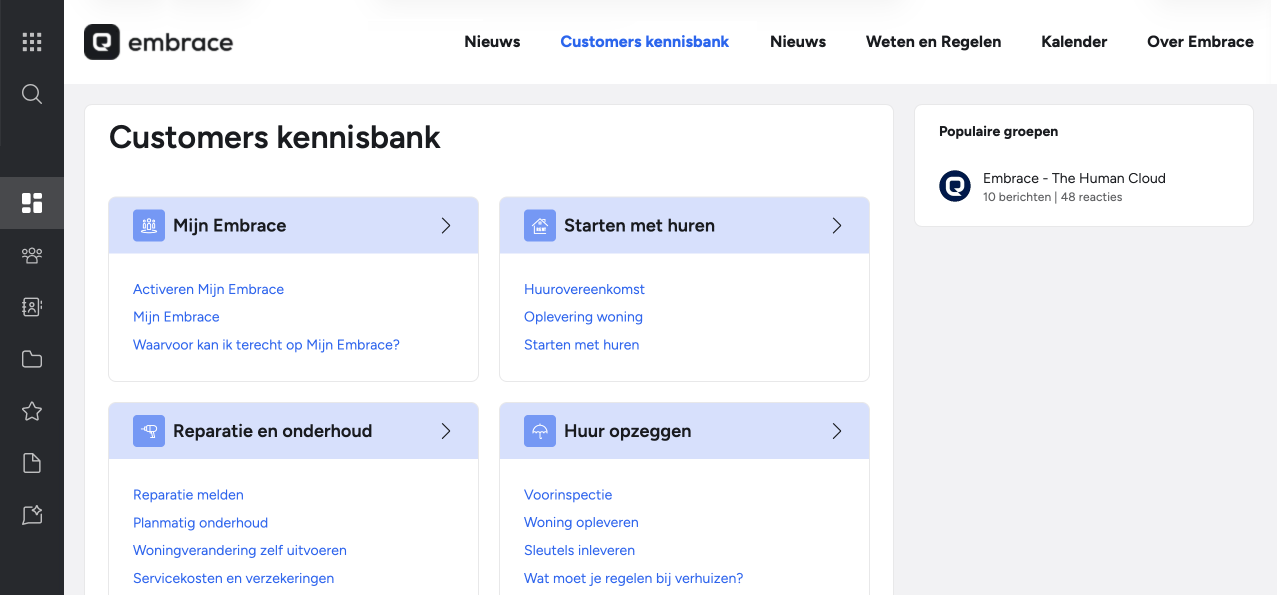Open Embrace - The Human Cloud group
1277x595 pixels.
pyautogui.click(x=1074, y=178)
